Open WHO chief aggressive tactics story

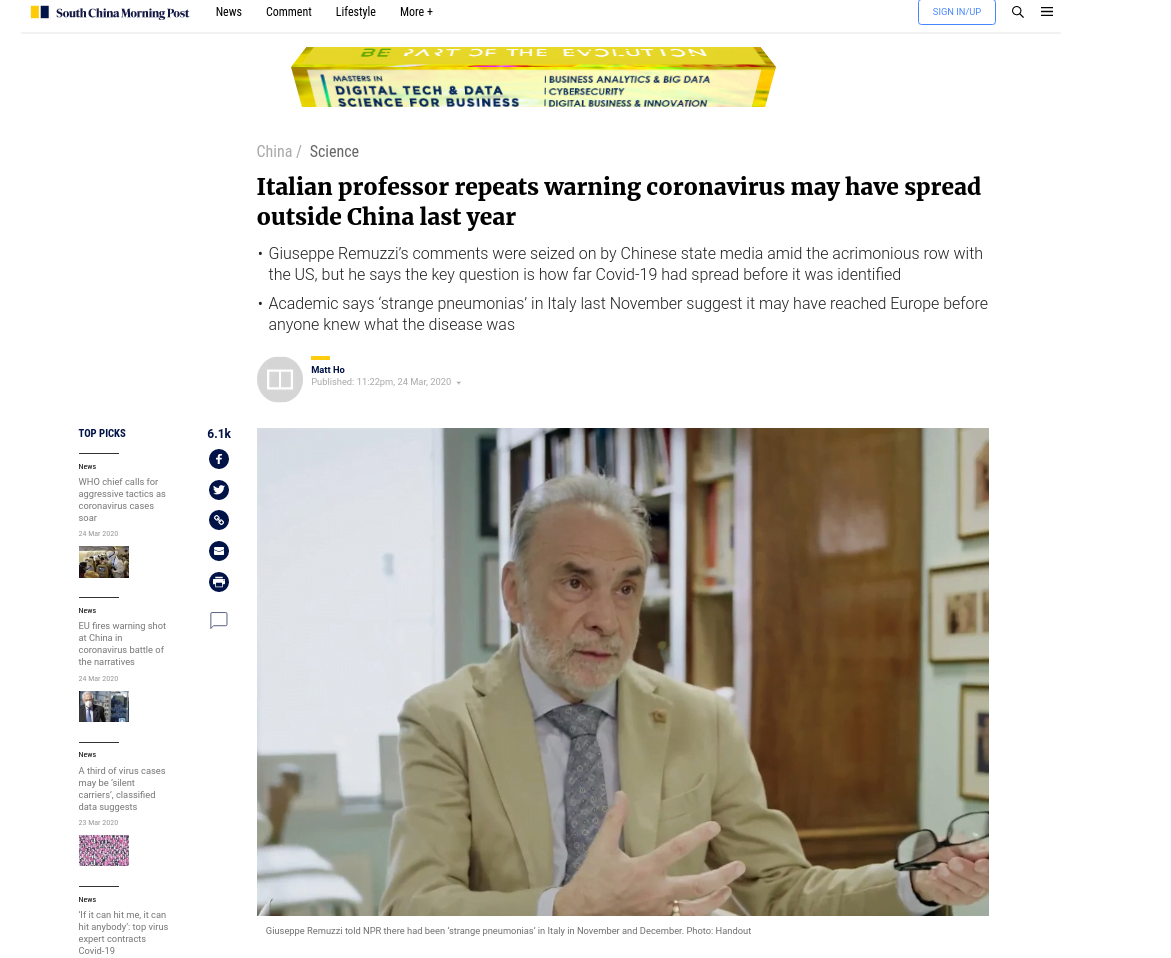coord(122,500)
